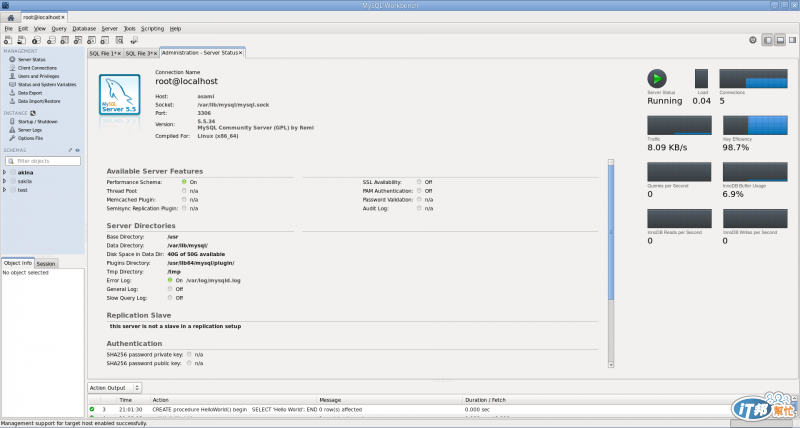
Task: Open the File menu
Action: click(x=9, y=29)
